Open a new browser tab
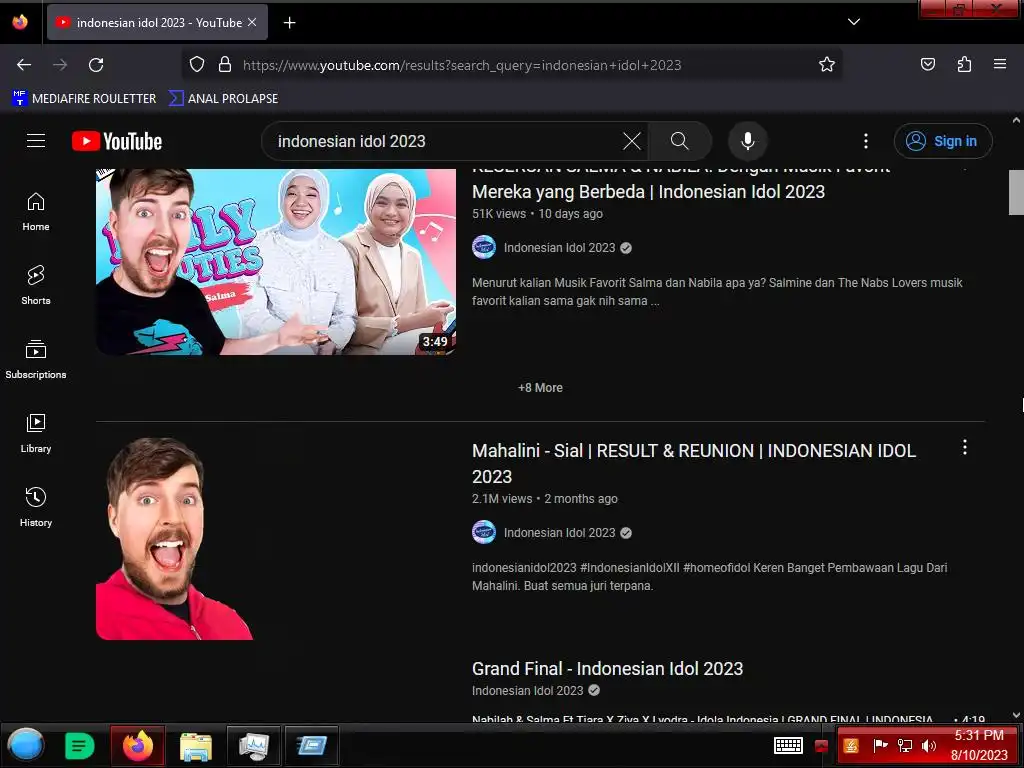 click(x=289, y=23)
